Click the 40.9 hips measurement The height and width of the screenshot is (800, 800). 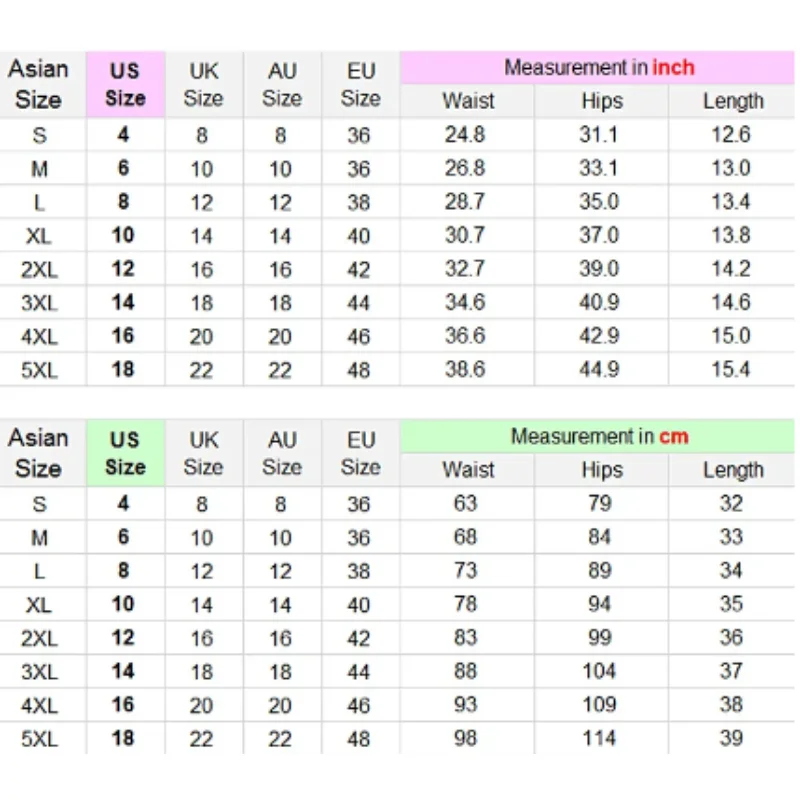[599, 302]
